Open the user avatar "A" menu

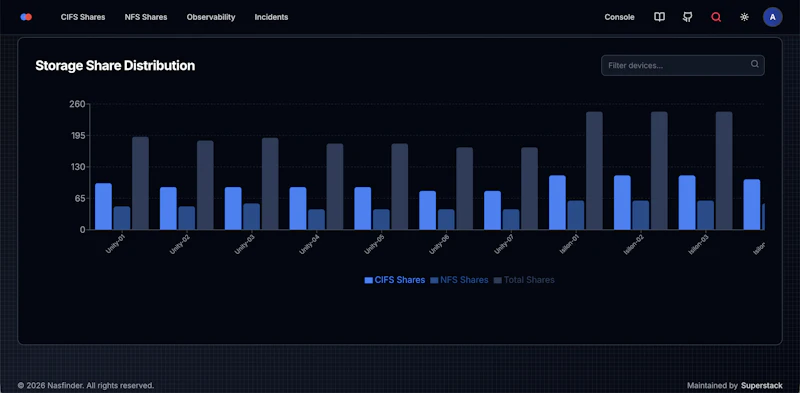772,17
